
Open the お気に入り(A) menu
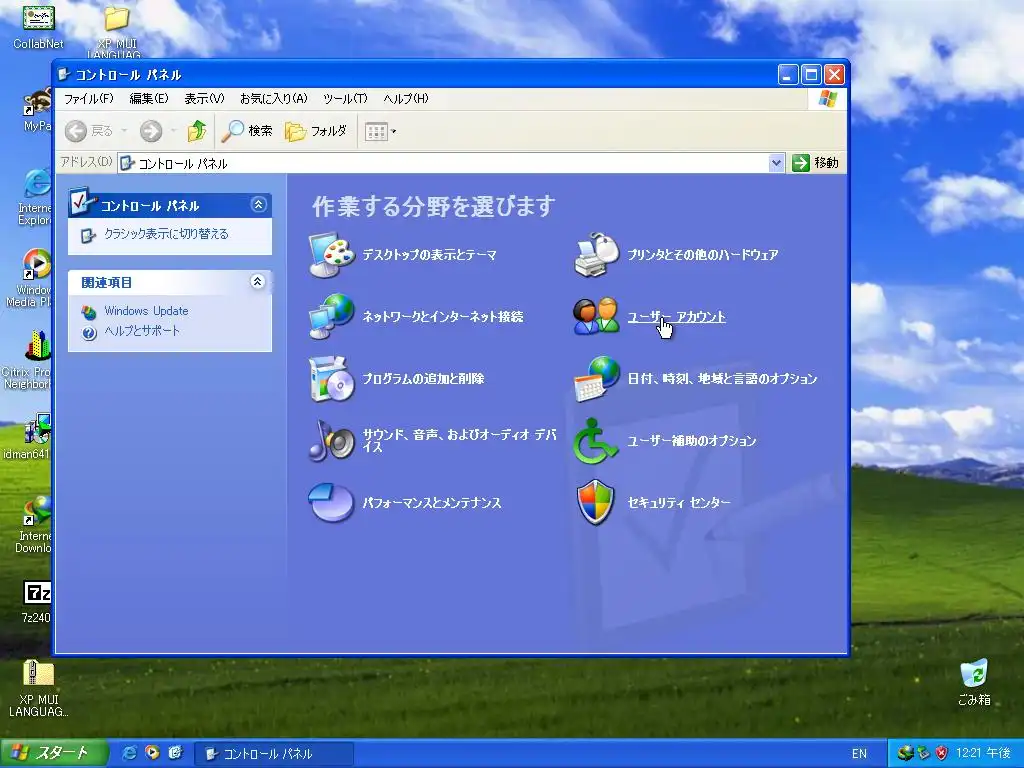273,99
